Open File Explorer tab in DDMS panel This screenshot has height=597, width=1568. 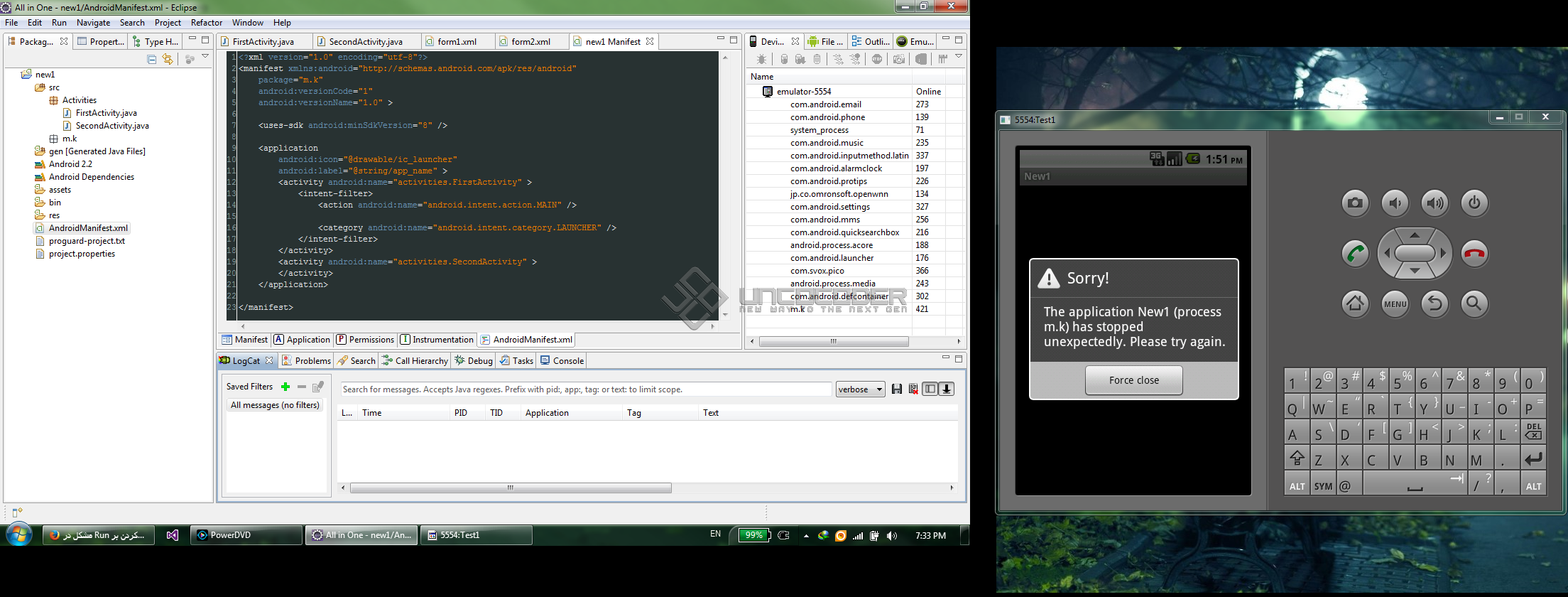click(825, 42)
